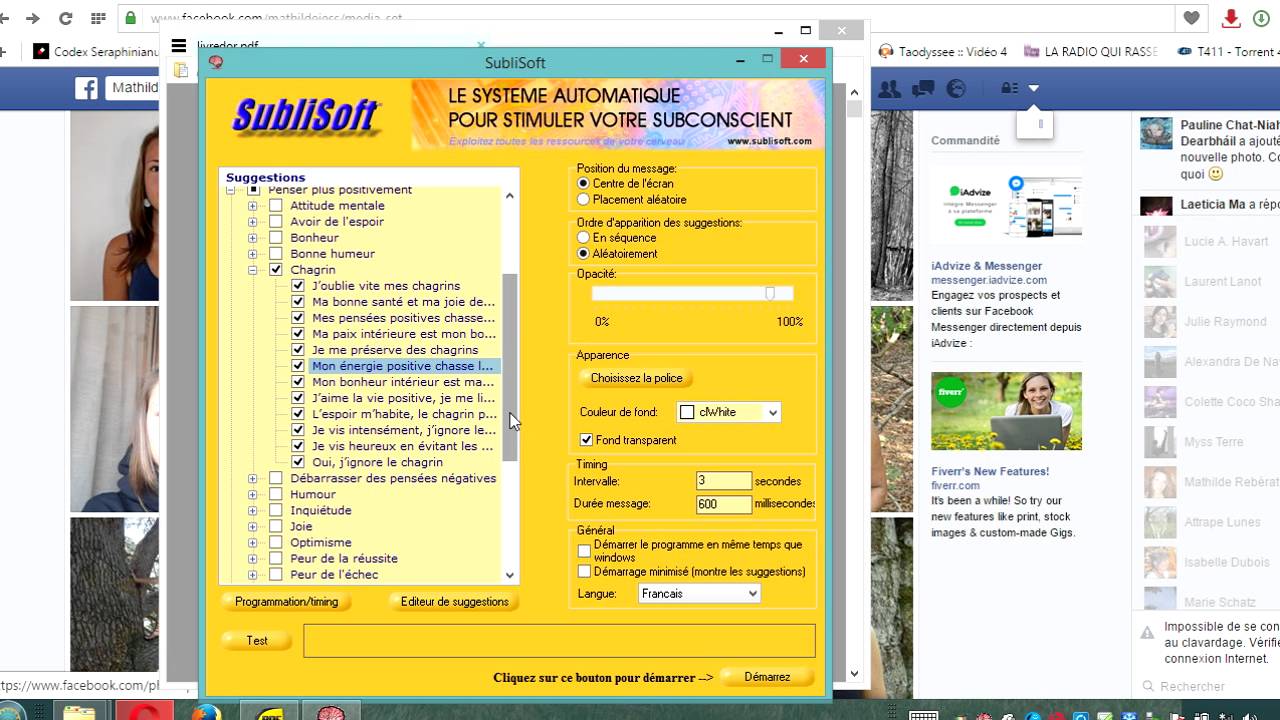Image resolution: width=1280 pixels, height=720 pixels.
Task: Open the on-screen keyboard tray icon
Action: coord(923,714)
